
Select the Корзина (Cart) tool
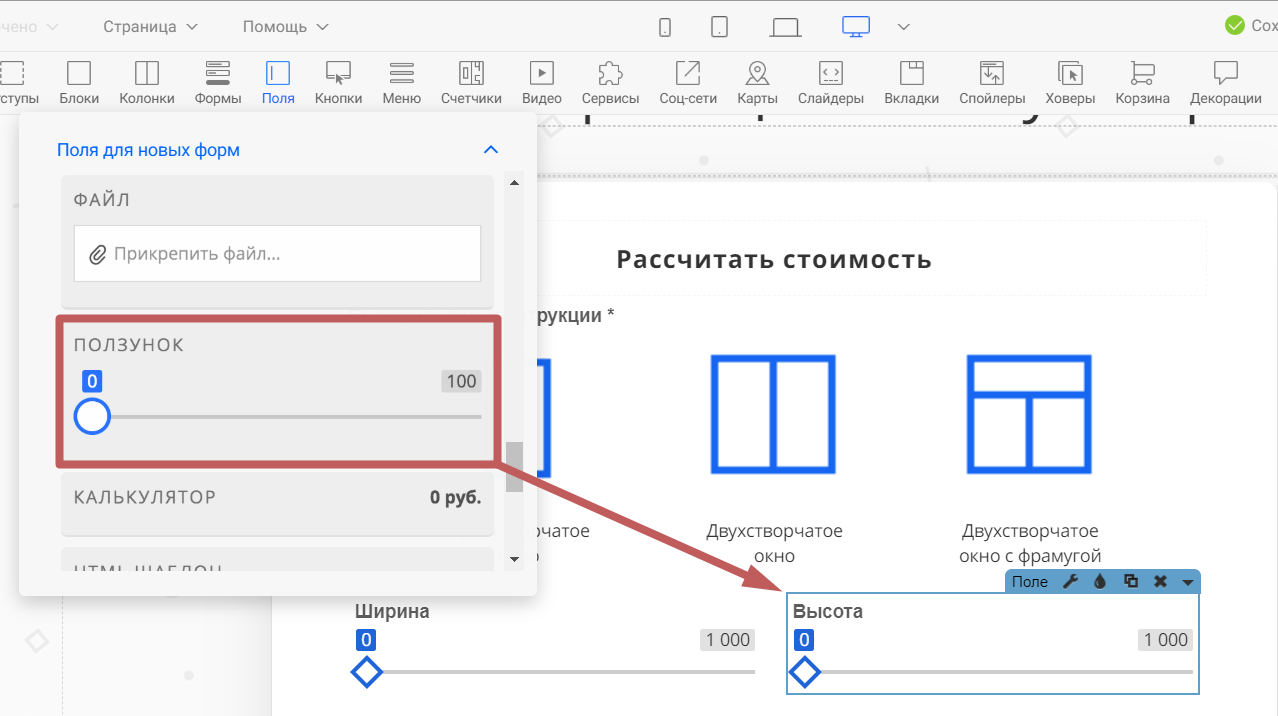[1142, 82]
